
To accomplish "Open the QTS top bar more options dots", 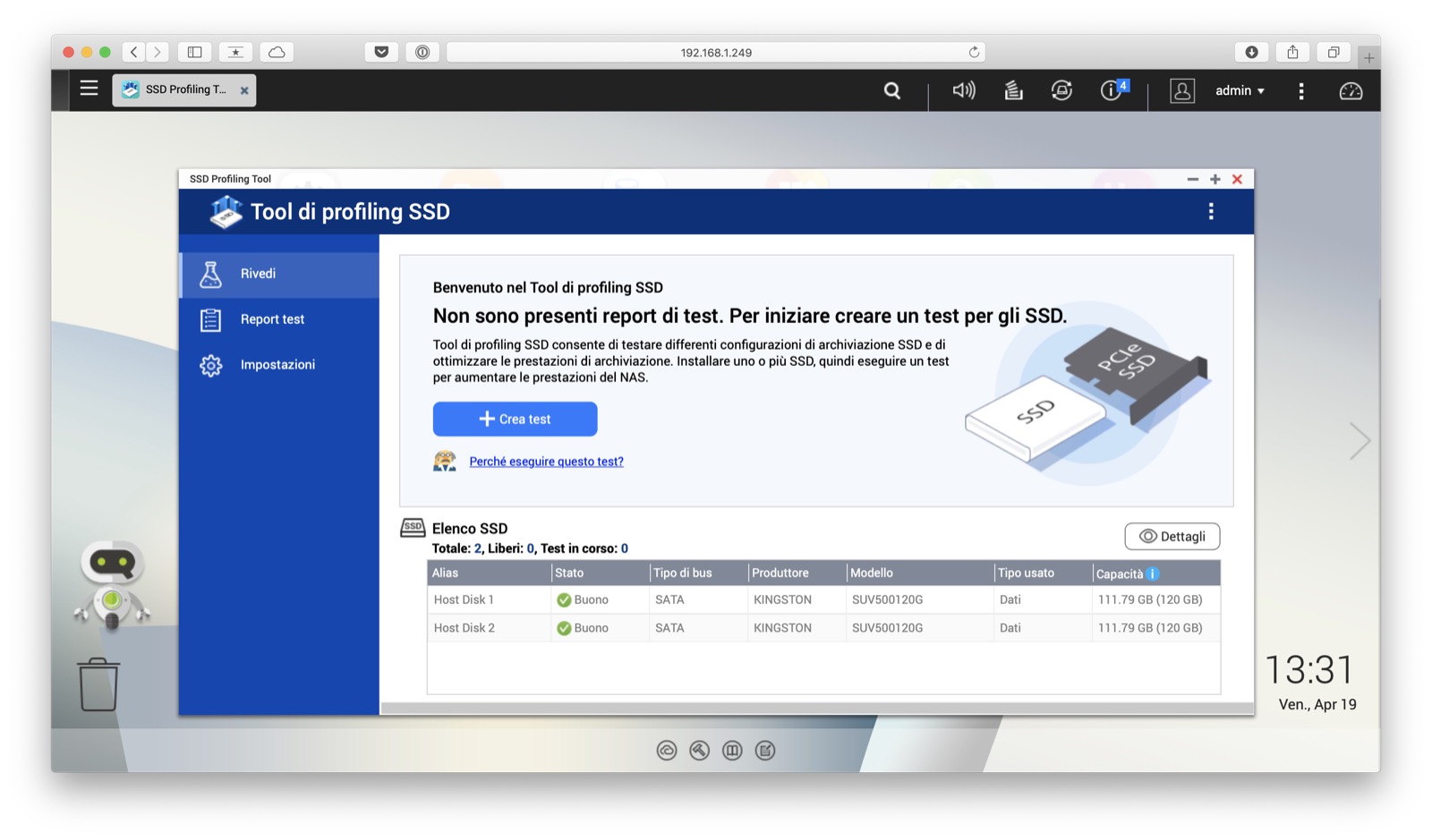I will coord(1301,90).
